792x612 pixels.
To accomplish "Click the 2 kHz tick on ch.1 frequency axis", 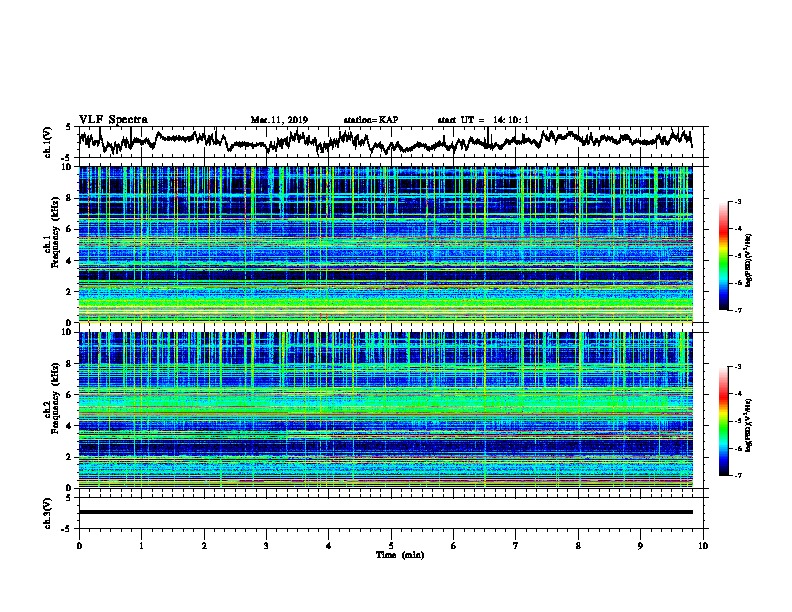I will (70, 292).
